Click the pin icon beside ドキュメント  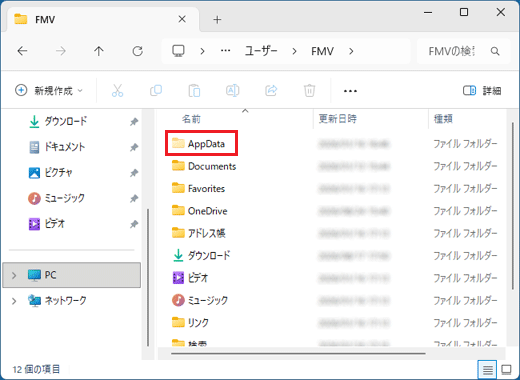(134, 147)
